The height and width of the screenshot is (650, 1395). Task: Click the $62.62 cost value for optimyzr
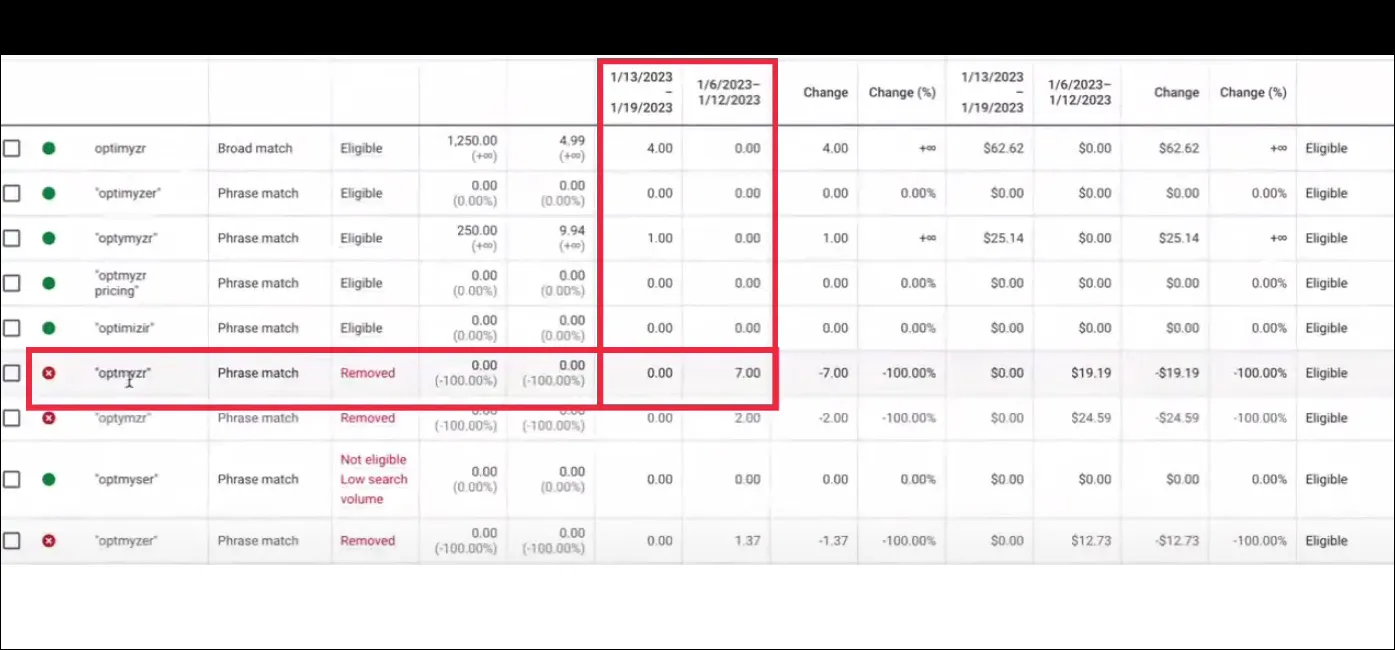coord(1004,148)
